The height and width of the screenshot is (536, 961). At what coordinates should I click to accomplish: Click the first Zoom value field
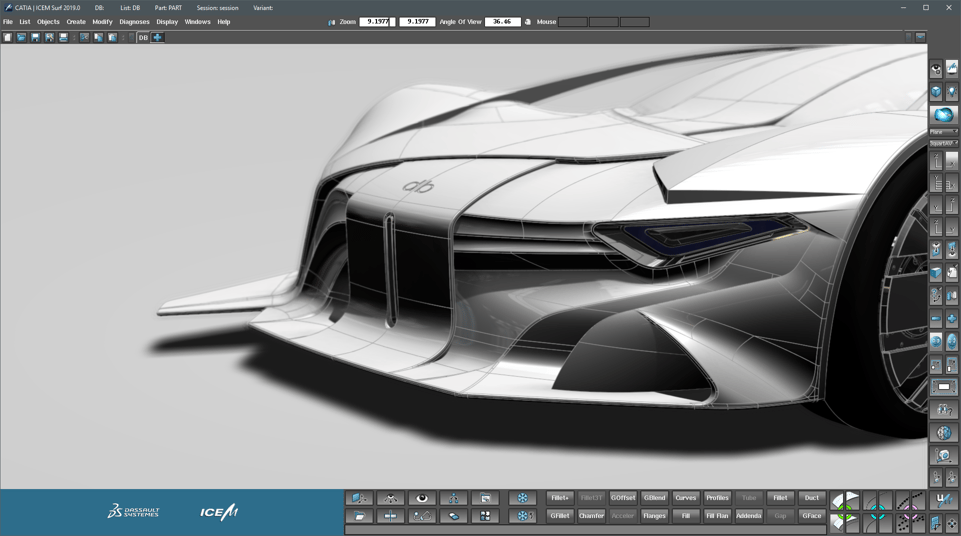coord(377,22)
